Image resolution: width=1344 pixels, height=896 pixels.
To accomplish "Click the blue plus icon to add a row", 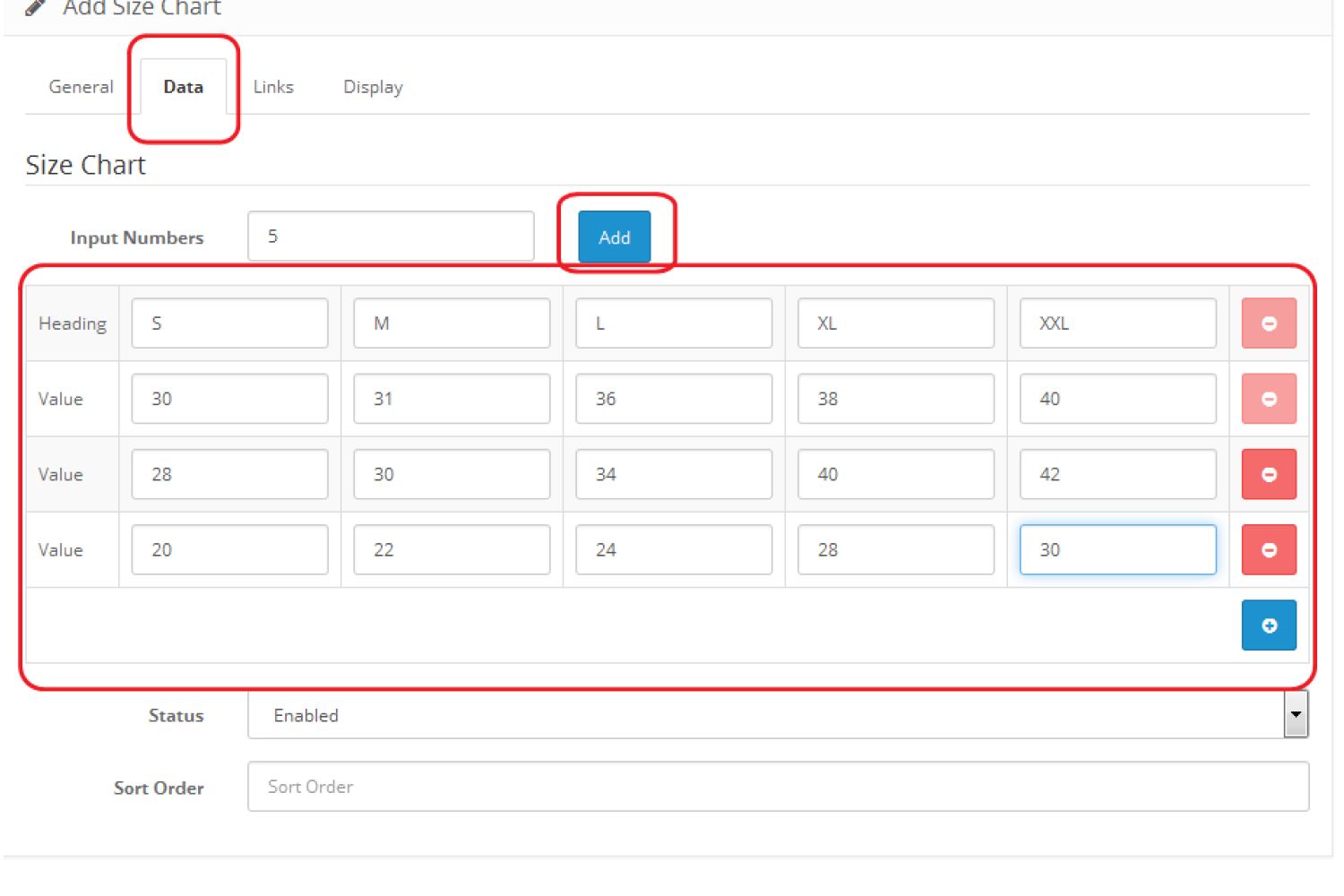I will coord(1269,625).
